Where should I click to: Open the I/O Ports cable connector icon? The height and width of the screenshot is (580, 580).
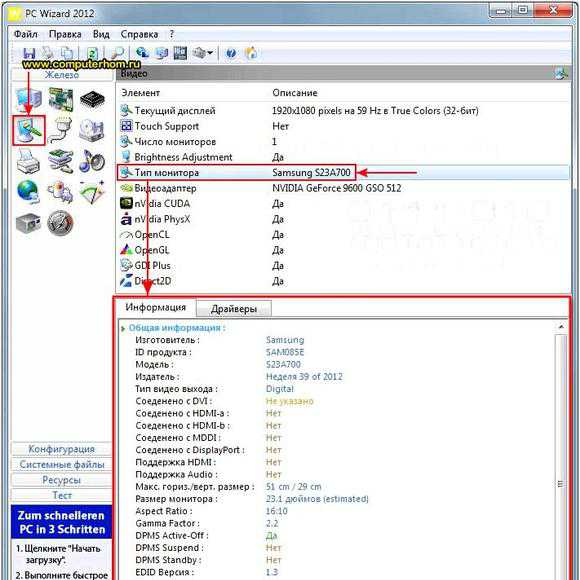pyautogui.click(x=61, y=130)
